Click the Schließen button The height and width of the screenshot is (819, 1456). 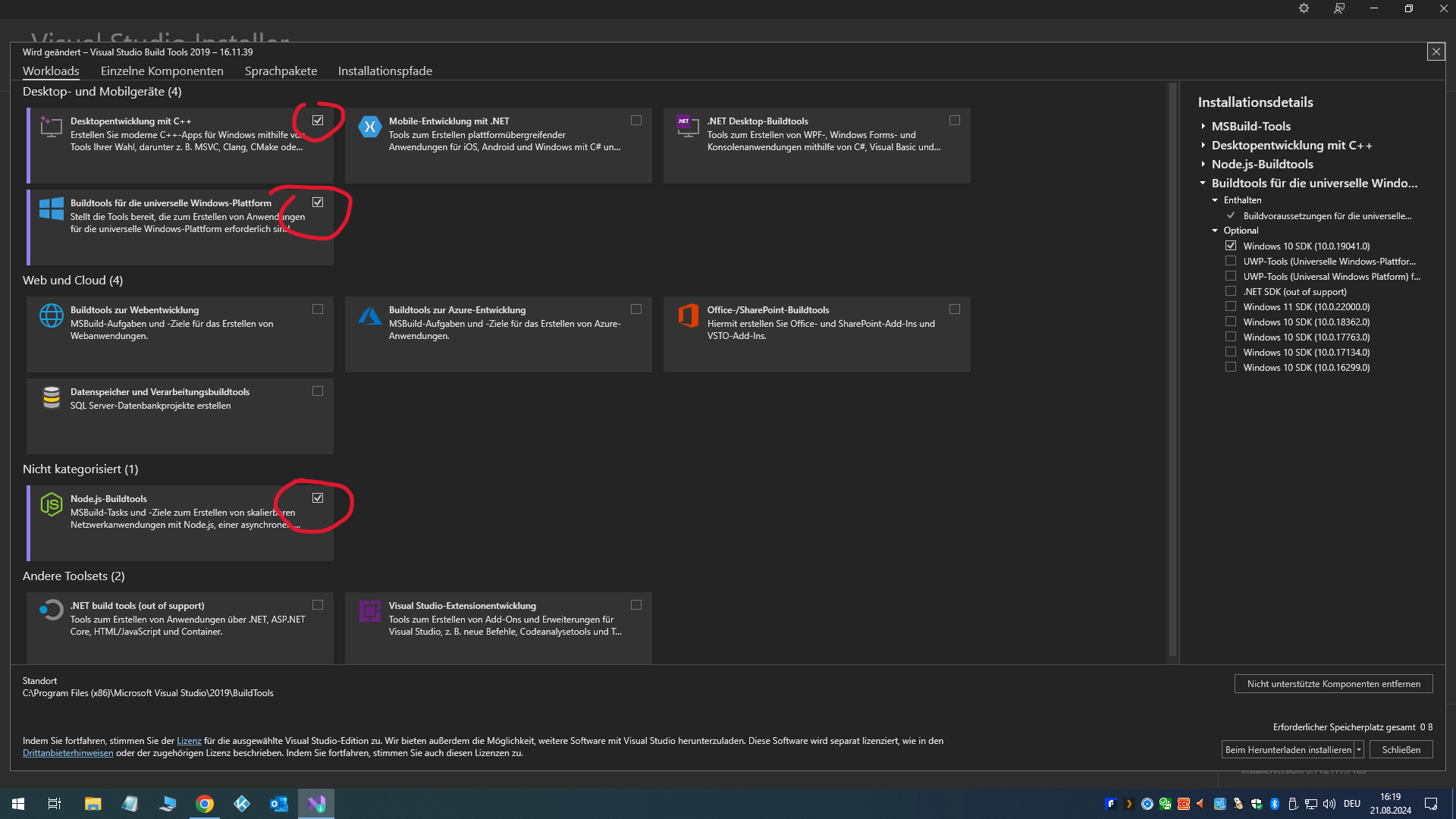[1401, 750]
